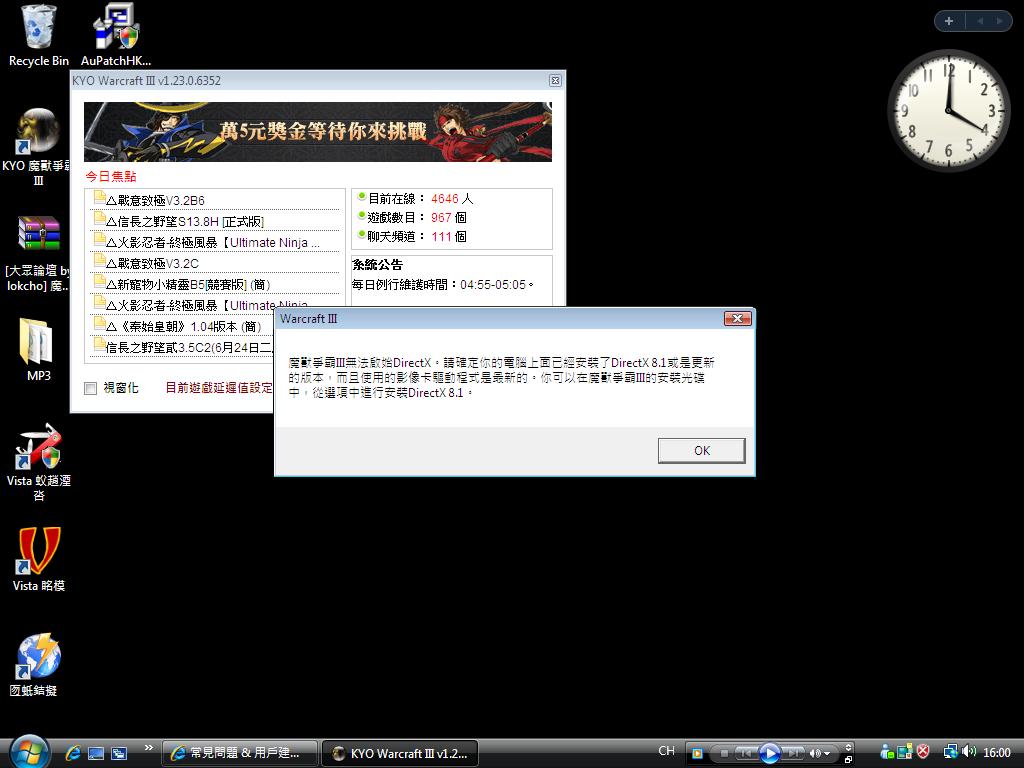
Task: Toggle Media Player video window arrows
Action: [848, 747]
